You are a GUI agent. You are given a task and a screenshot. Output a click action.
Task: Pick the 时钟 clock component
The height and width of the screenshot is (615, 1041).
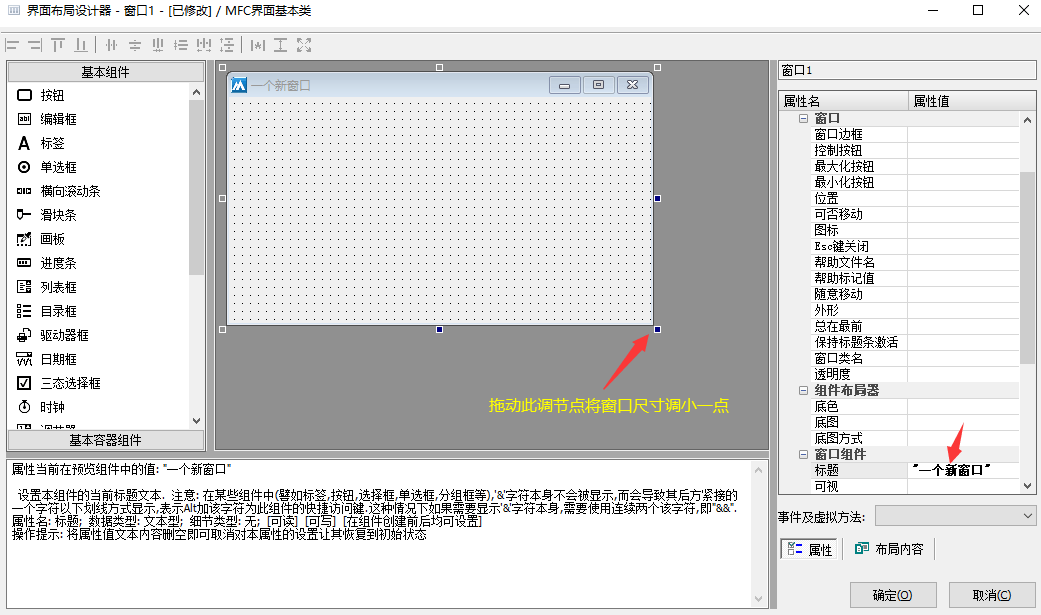coord(52,407)
